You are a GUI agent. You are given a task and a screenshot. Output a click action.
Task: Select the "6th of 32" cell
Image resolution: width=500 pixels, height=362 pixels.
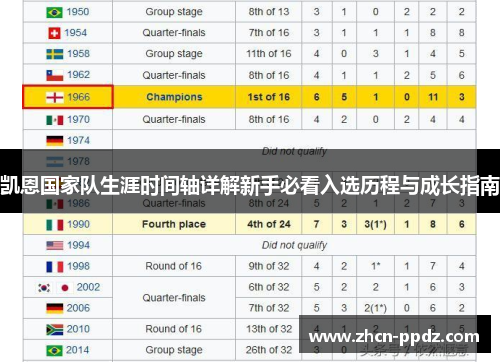tap(269, 287)
